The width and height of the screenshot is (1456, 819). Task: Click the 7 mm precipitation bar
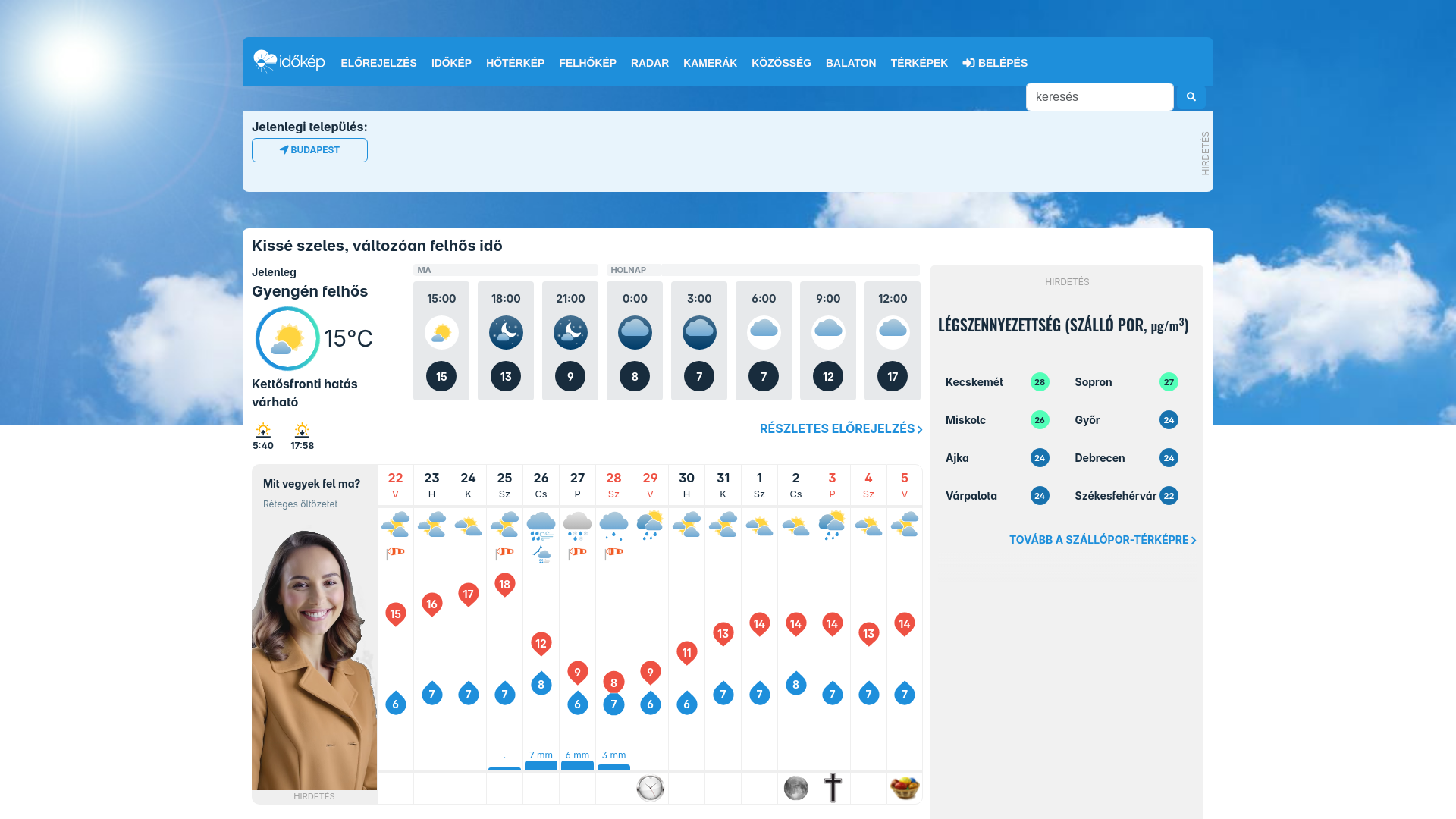point(541,765)
